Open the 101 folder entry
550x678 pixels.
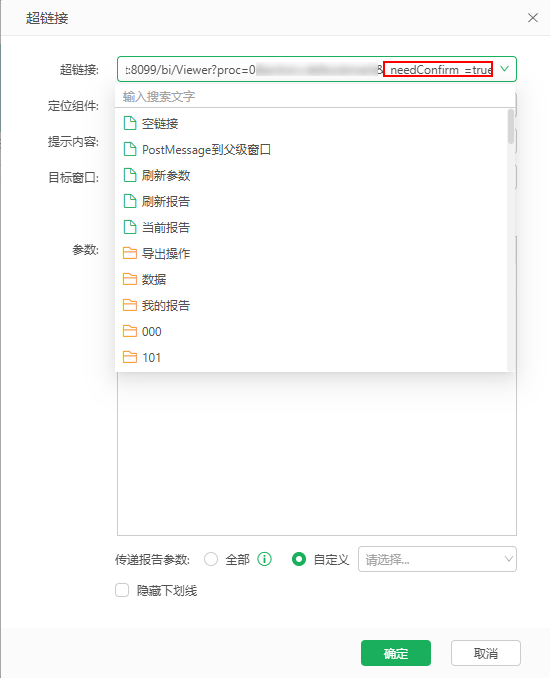coord(311,358)
